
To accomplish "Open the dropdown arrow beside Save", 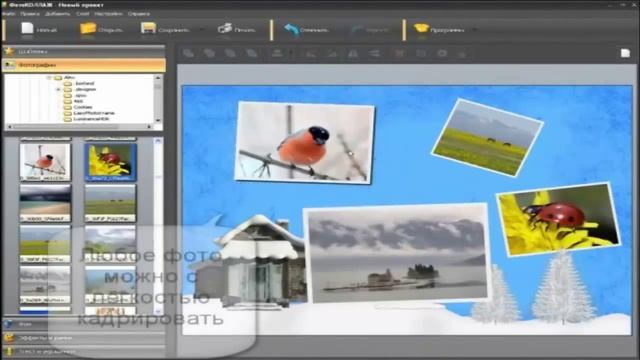I will pyautogui.click(x=202, y=30).
